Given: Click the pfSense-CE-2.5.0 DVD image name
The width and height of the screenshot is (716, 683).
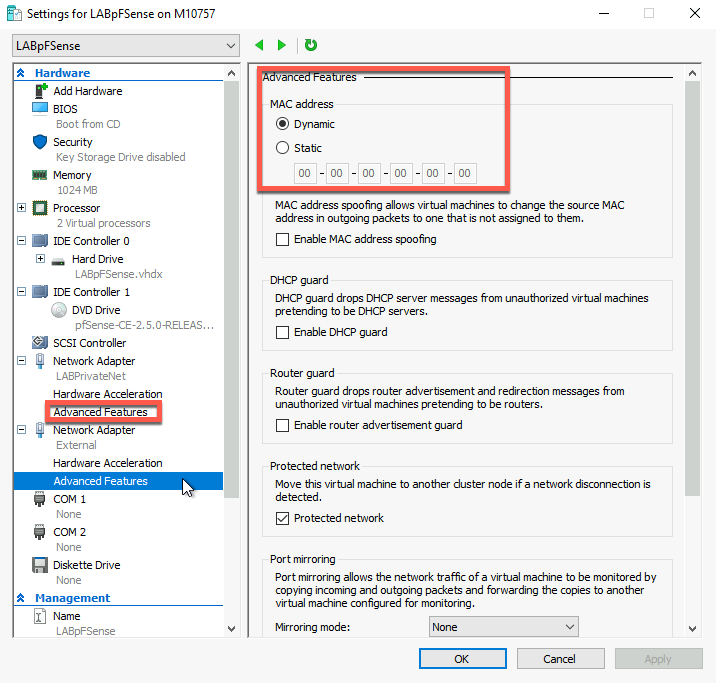Looking at the screenshot, I should pos(144,325).
